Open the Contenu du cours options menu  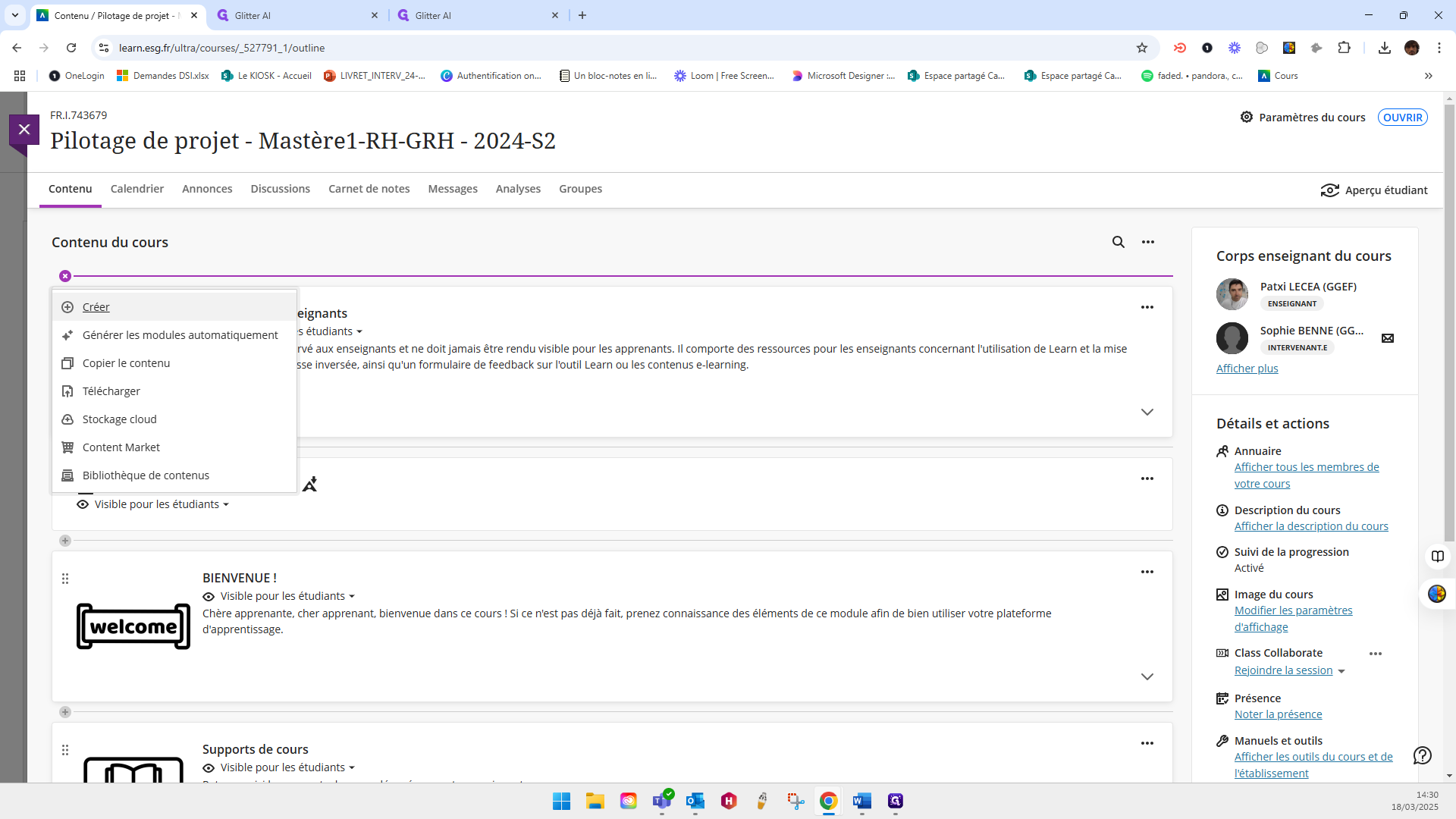click(1148, 242)
